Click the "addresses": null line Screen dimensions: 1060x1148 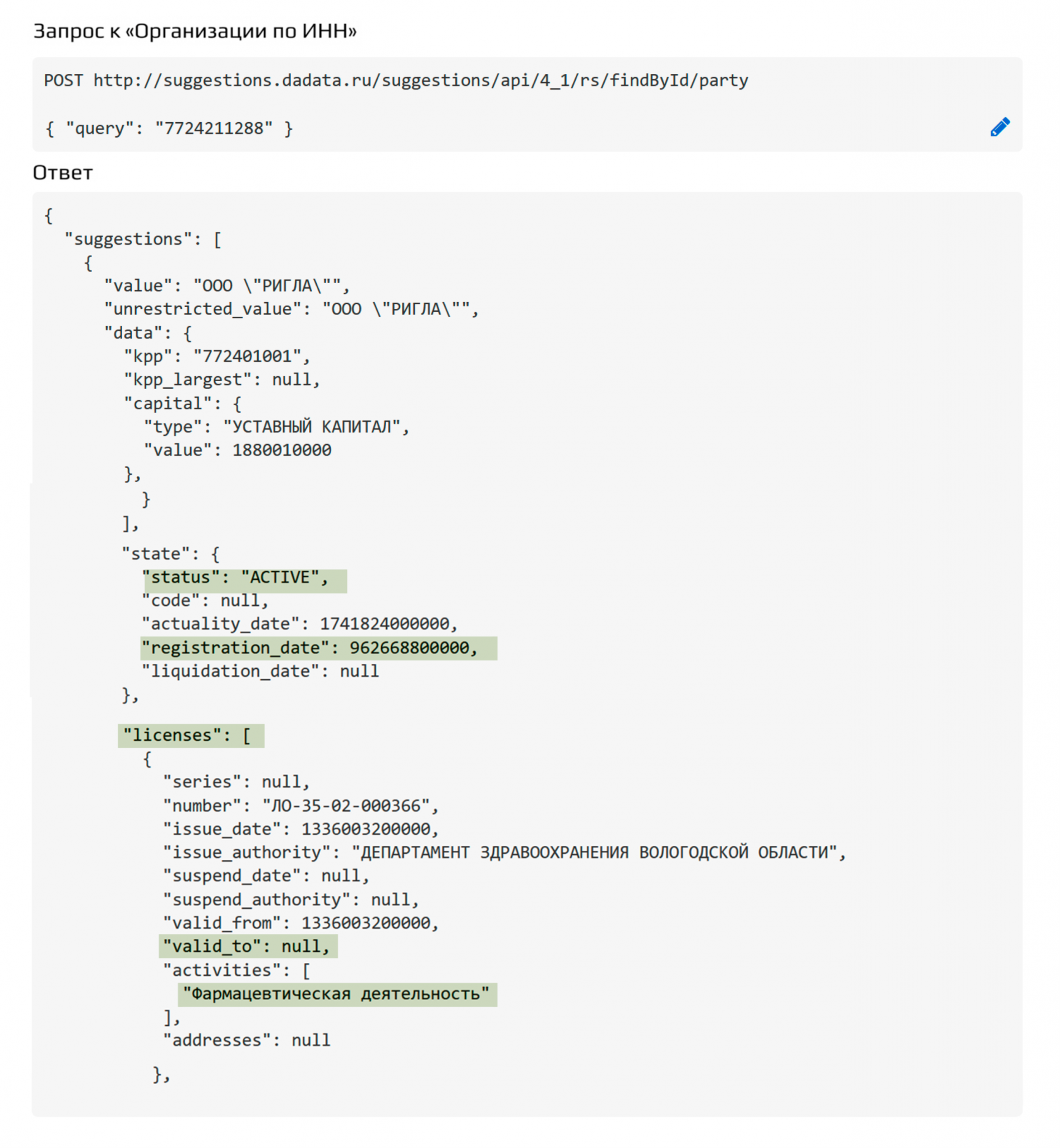247,1040
